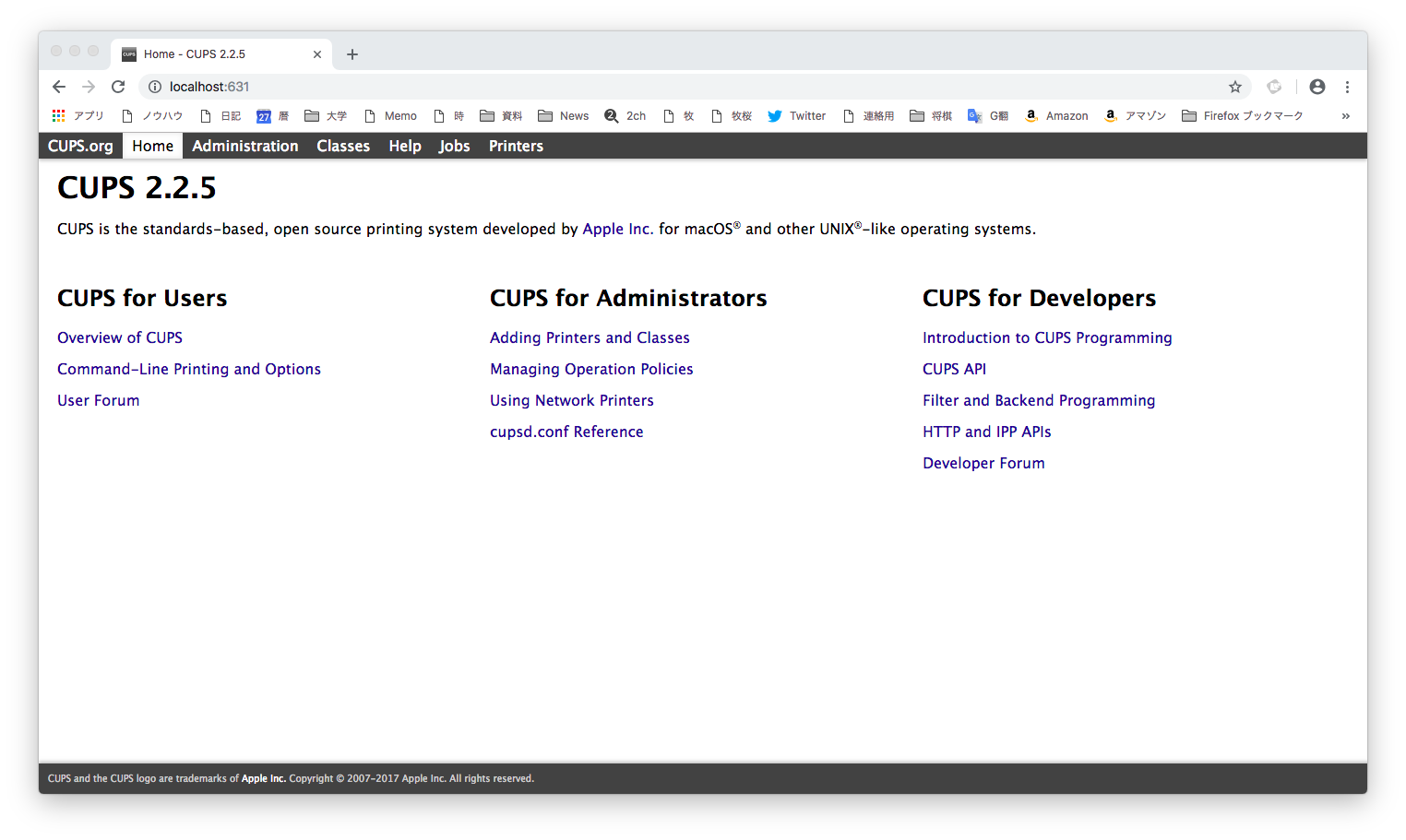Open the News bookmark folder
The width and height of the screenshot is (1406, 840).
click(563, 116)
